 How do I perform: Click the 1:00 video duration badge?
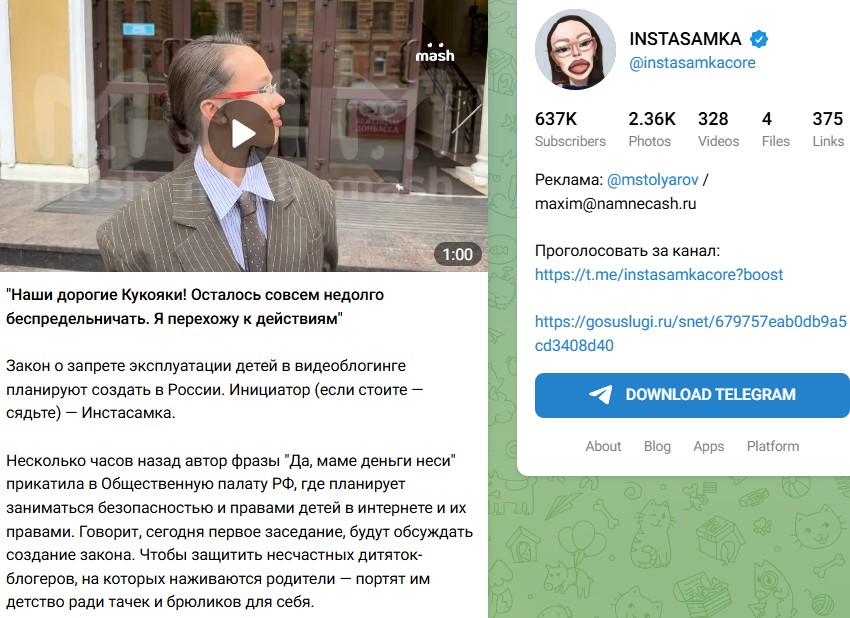[x=458, y=254]
